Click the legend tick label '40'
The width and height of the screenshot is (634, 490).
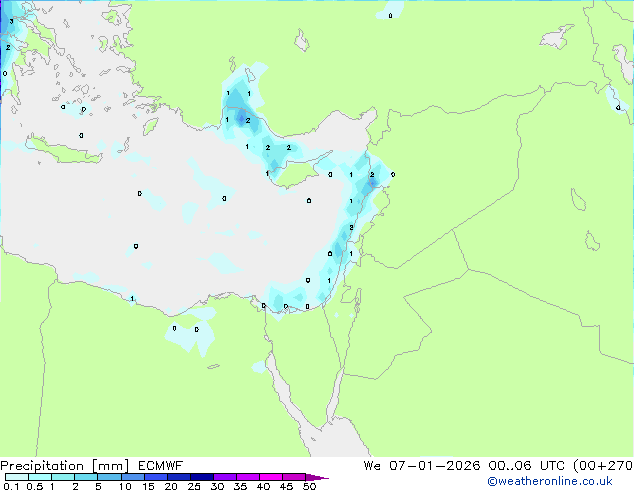tap(264, 486)
